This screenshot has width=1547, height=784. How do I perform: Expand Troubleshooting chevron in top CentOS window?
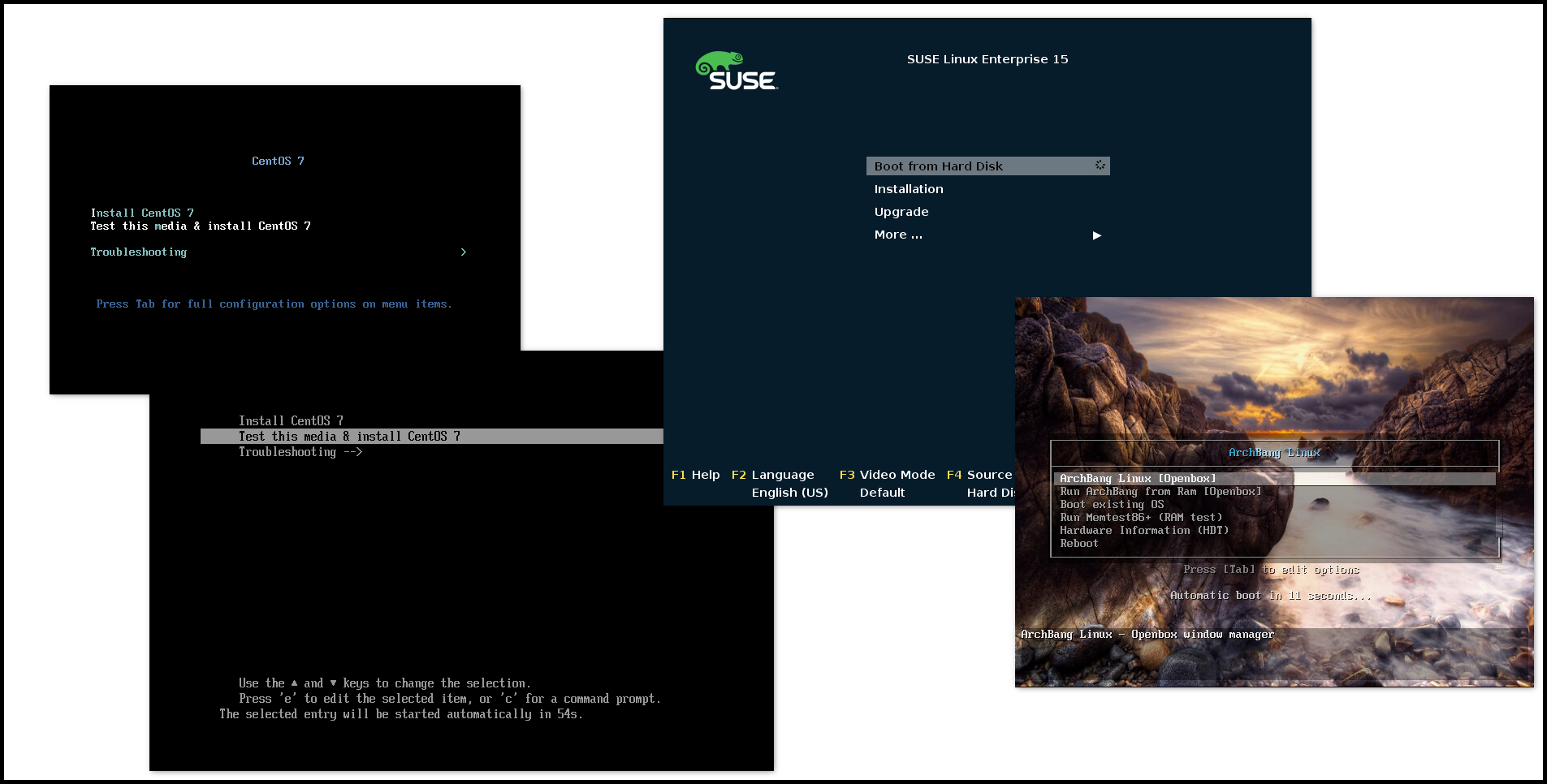[464, 252]
